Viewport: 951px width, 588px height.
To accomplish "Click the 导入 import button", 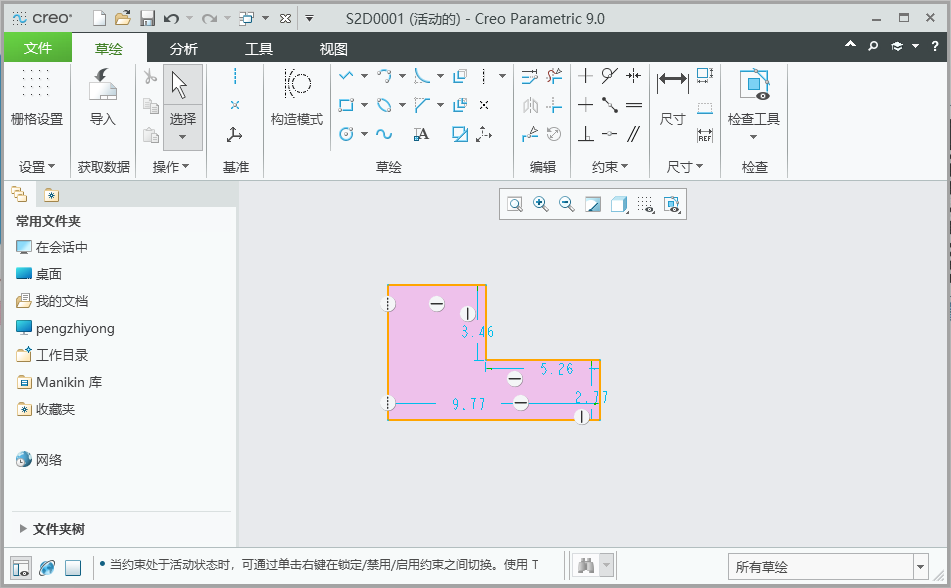I will pos(103,95).
